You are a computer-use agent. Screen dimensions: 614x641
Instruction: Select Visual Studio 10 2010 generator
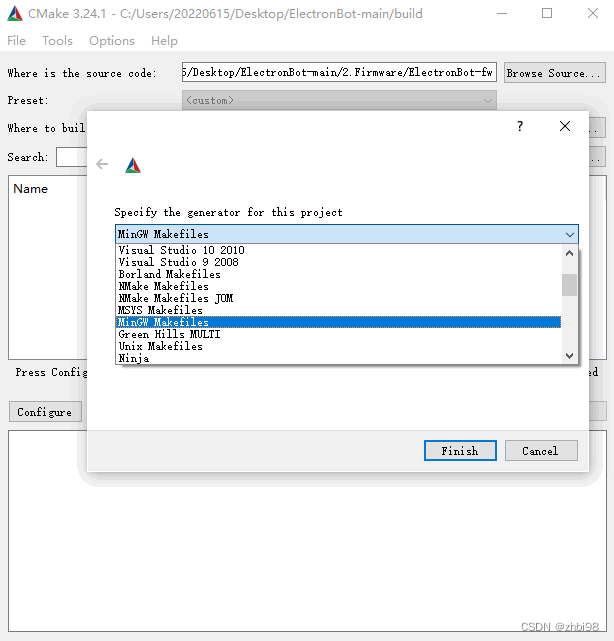[338, 250]
